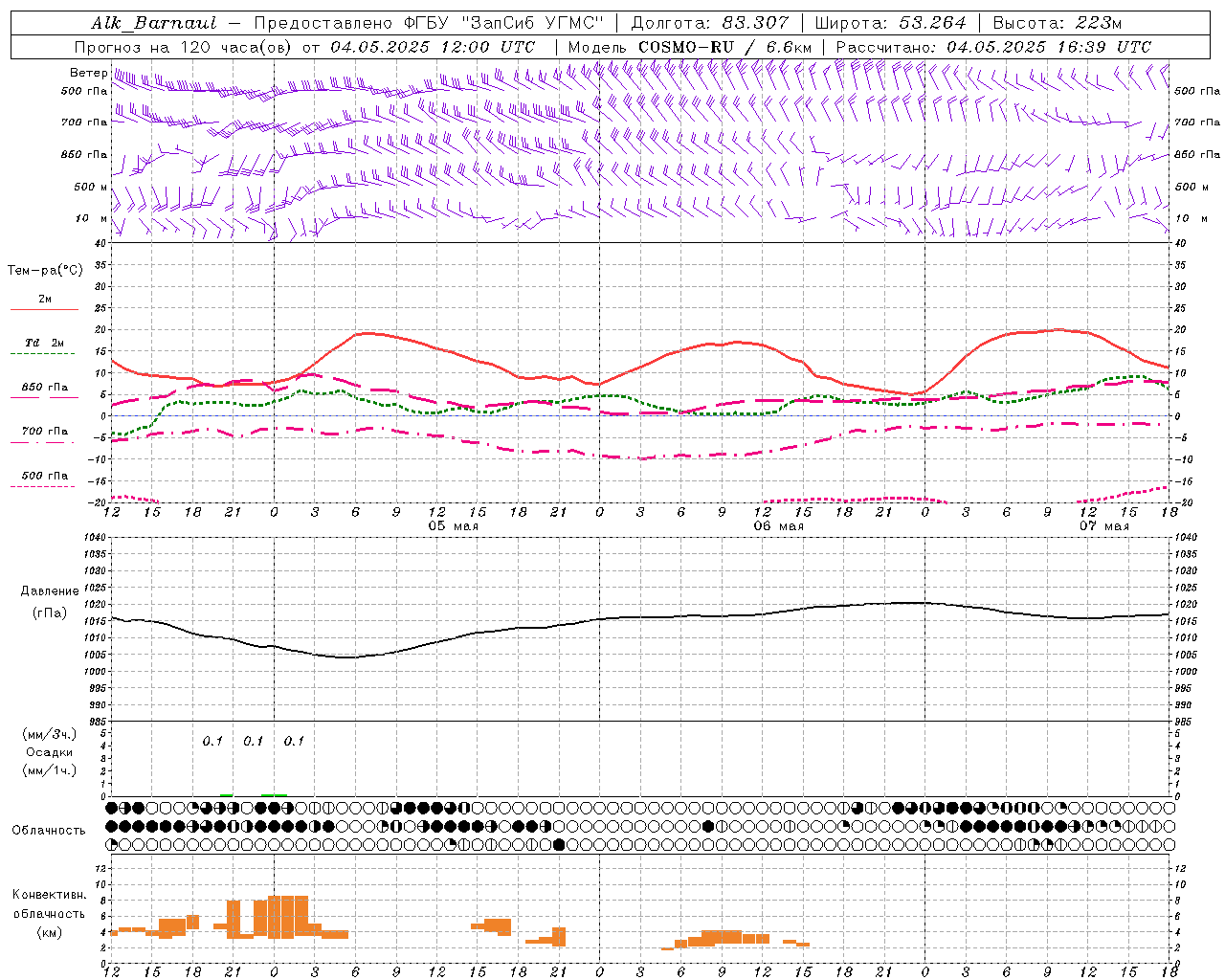Click the 07 мая date label
Image resolution: width=1225 pixels, height=980 pixels.
[x=1104, y=526]
